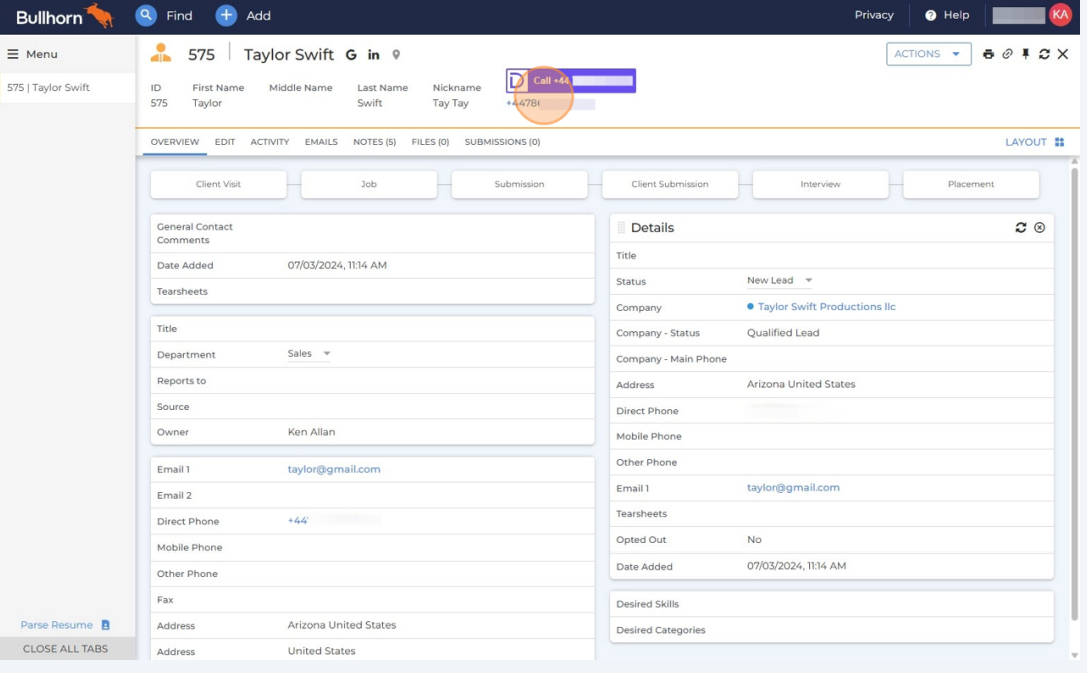Click the Desired Categories row

coord(831,630)
